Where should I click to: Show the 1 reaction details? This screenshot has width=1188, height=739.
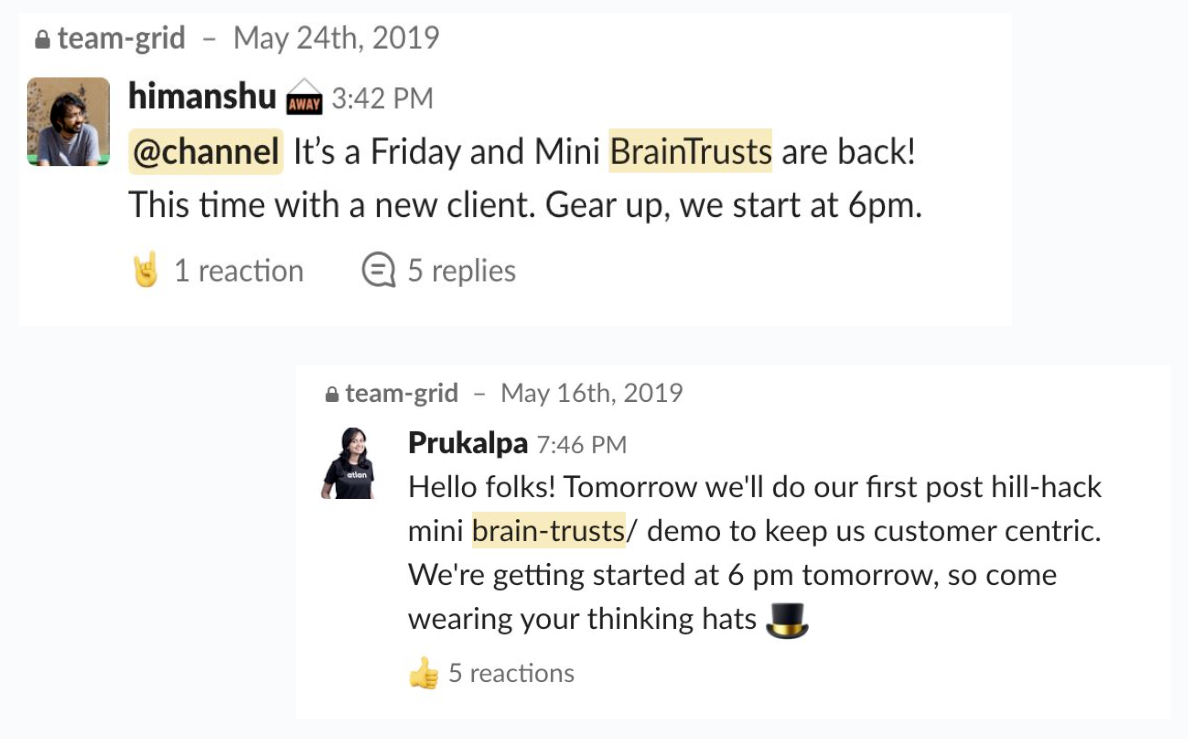pos(238,271)
